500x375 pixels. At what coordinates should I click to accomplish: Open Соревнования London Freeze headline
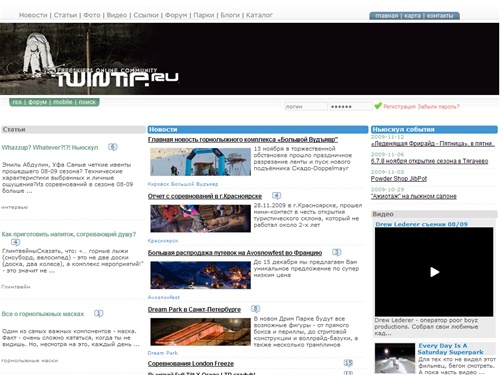tap(191, 363)
